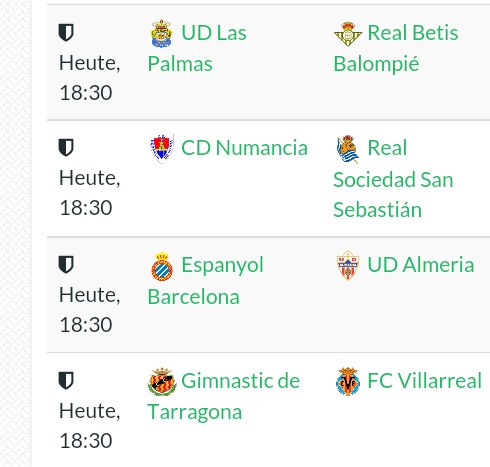Click the Espanyol Barcelona crest icon
Image resolution: width=490 pixels, height=467 pixels.
tap(162, 266)
